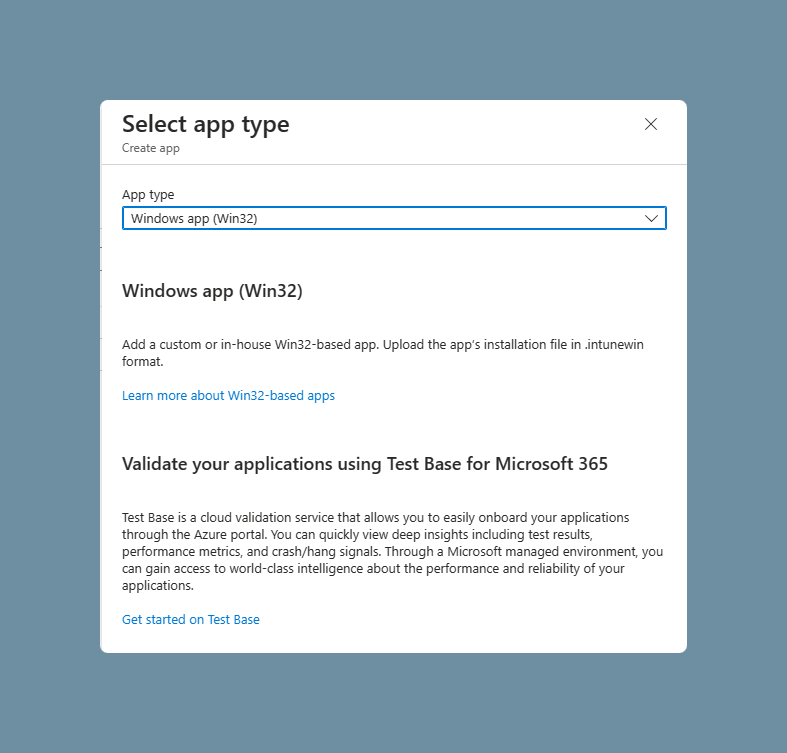Viewport: 787px width, 753px height.
Task: Expand the dropdown chevron arrow
Action: [651, 218]
